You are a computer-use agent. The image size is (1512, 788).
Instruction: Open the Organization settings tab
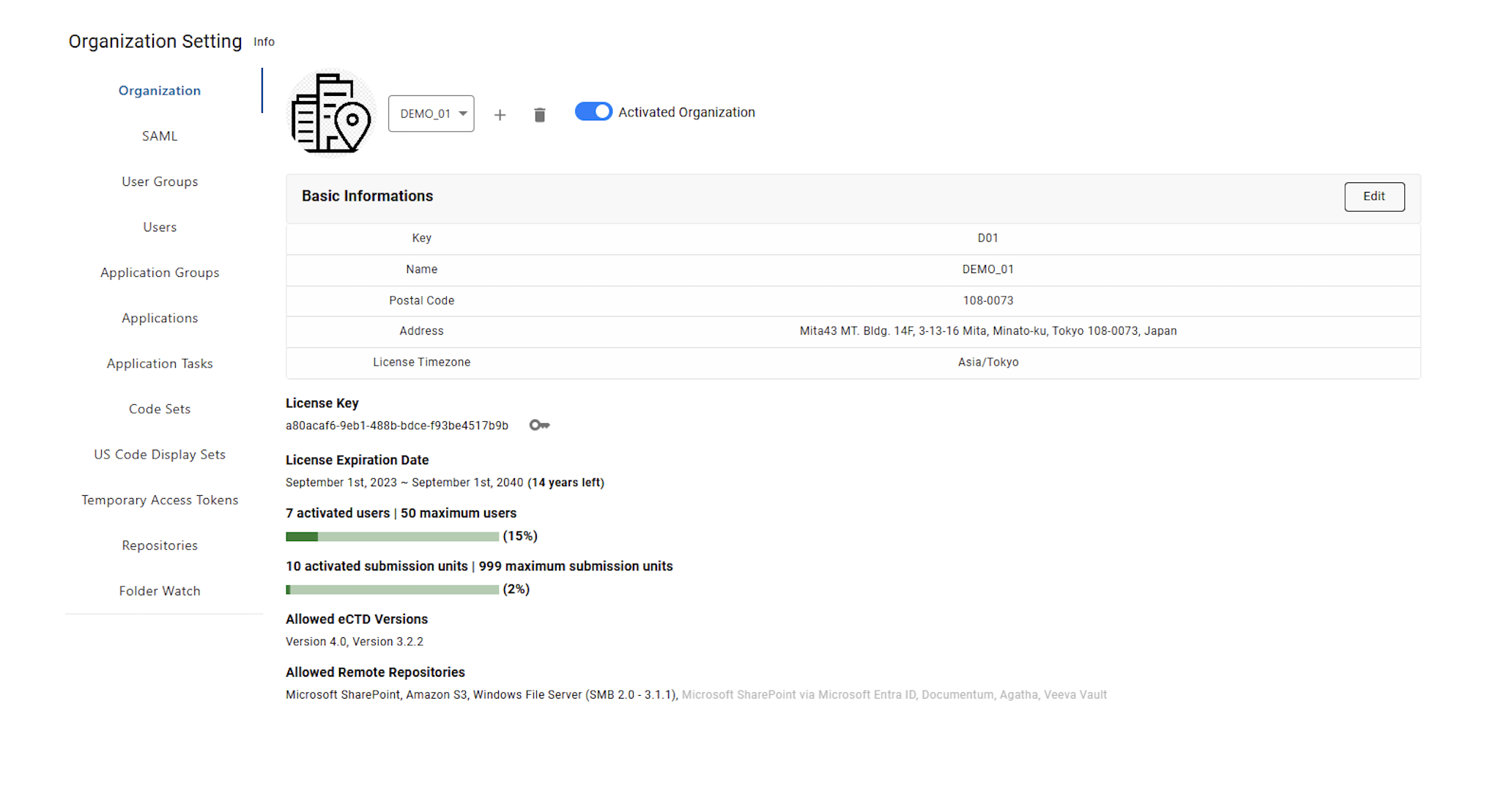(x=160, y=91)
